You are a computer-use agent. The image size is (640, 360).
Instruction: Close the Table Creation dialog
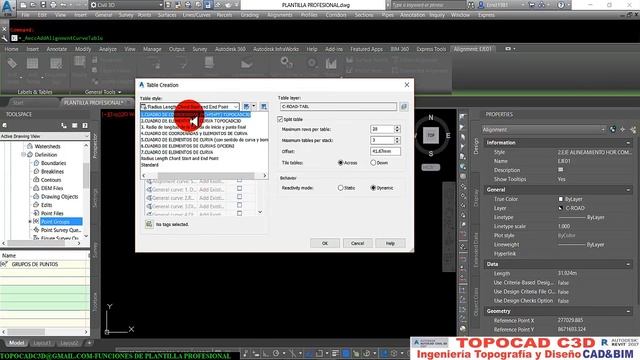tap(407, 85)
